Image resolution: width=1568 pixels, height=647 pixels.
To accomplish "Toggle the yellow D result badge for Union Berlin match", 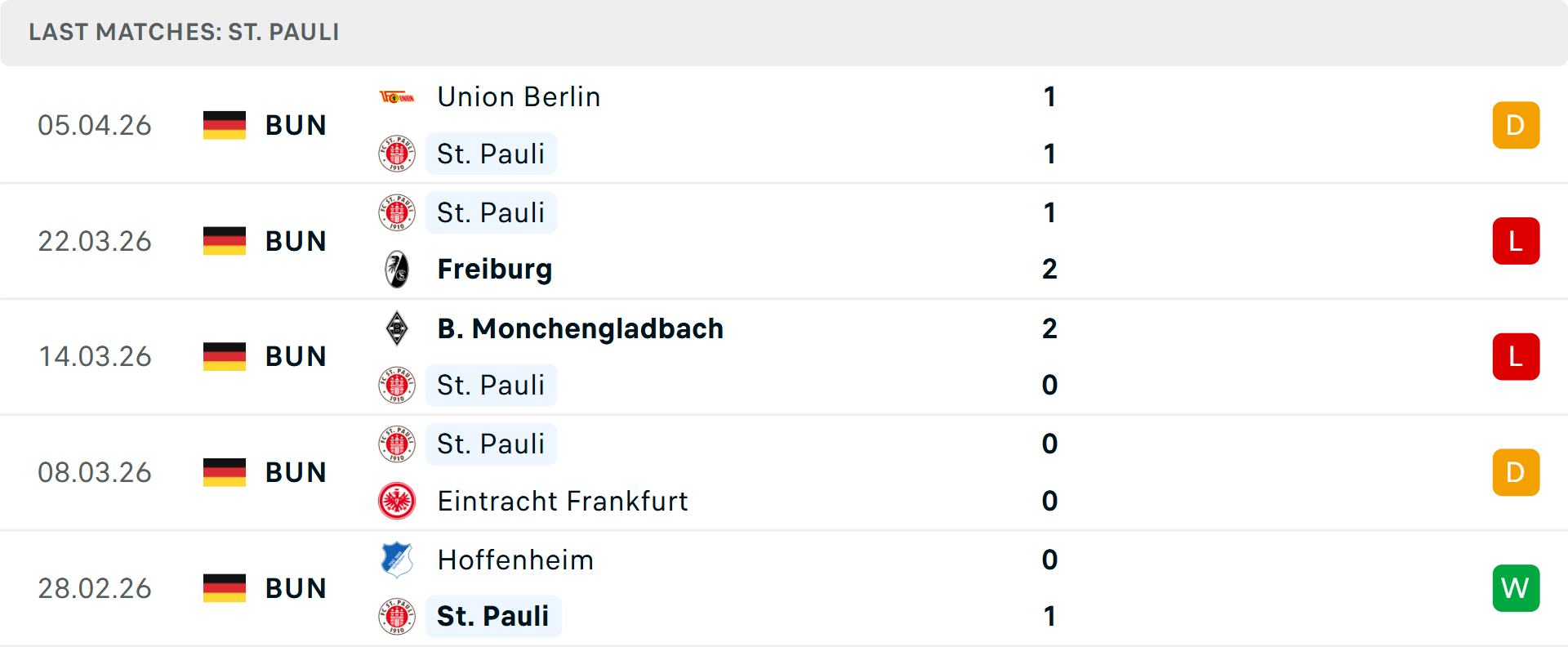I will point(1516,125).
